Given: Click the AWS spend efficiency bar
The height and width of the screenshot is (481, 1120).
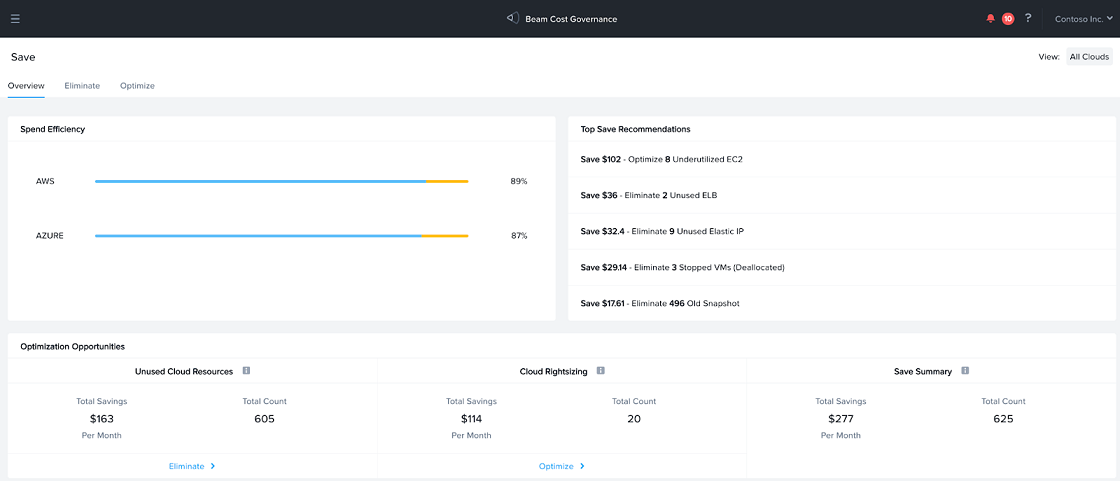Looking at the screenshot, I should pyautogui.click(x=281, y=181).
